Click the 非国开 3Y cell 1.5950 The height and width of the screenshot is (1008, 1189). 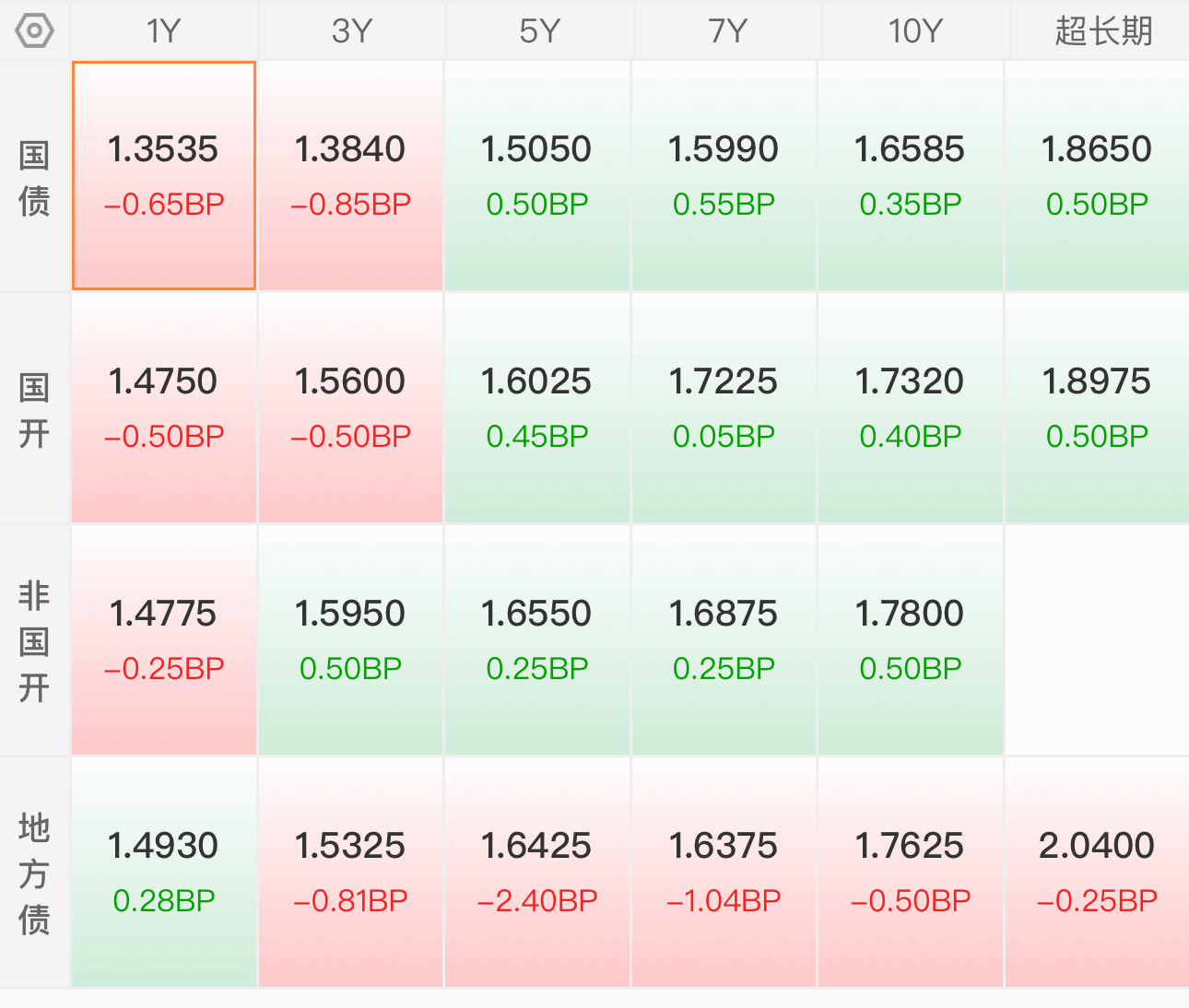(x=350, y=640)
